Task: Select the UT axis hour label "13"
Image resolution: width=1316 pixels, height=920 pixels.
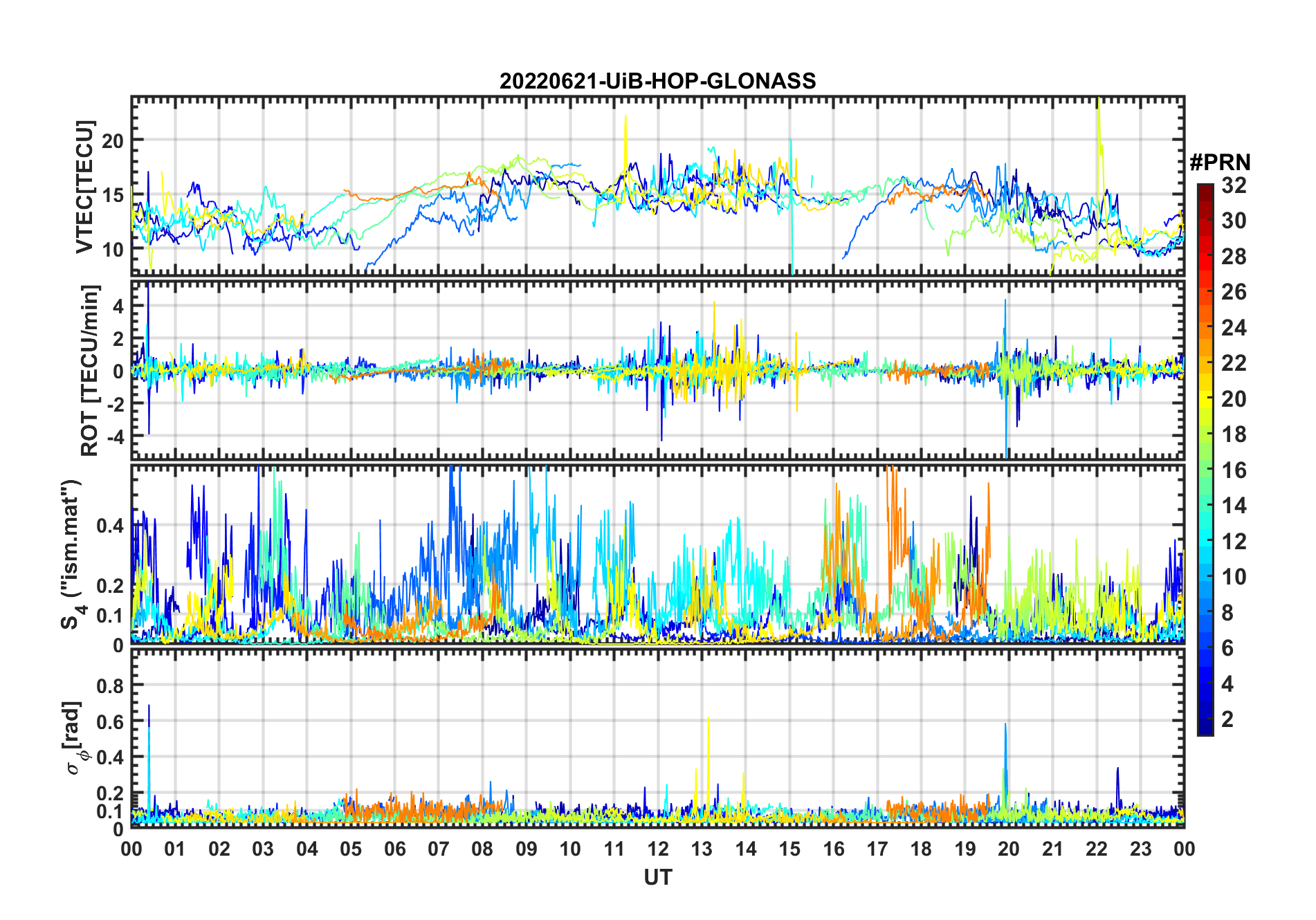Action: (x=702, y=849)
